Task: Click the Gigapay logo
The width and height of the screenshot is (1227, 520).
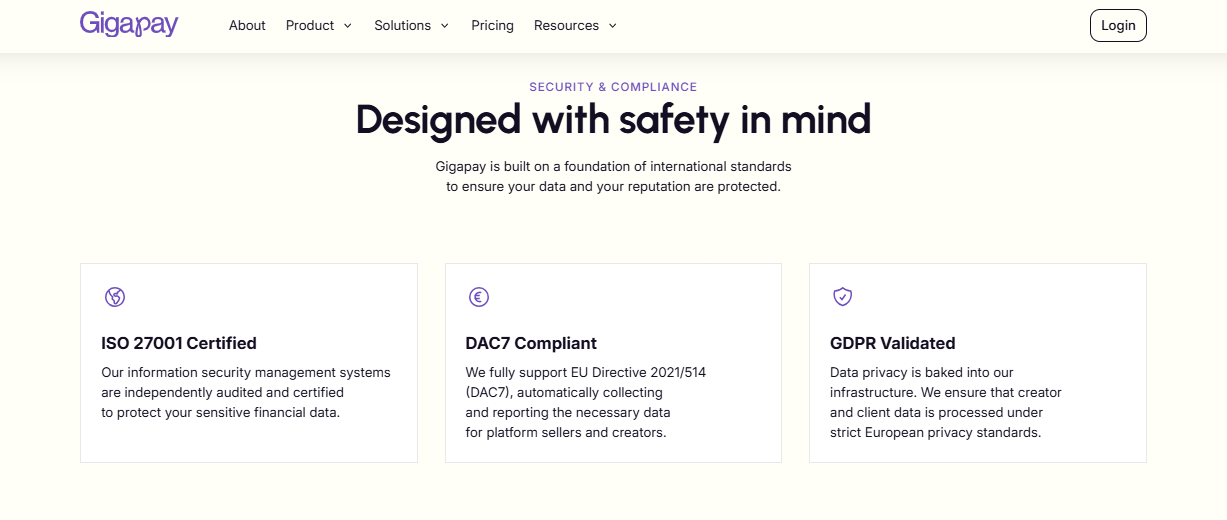Action: [x=129, y=24]
